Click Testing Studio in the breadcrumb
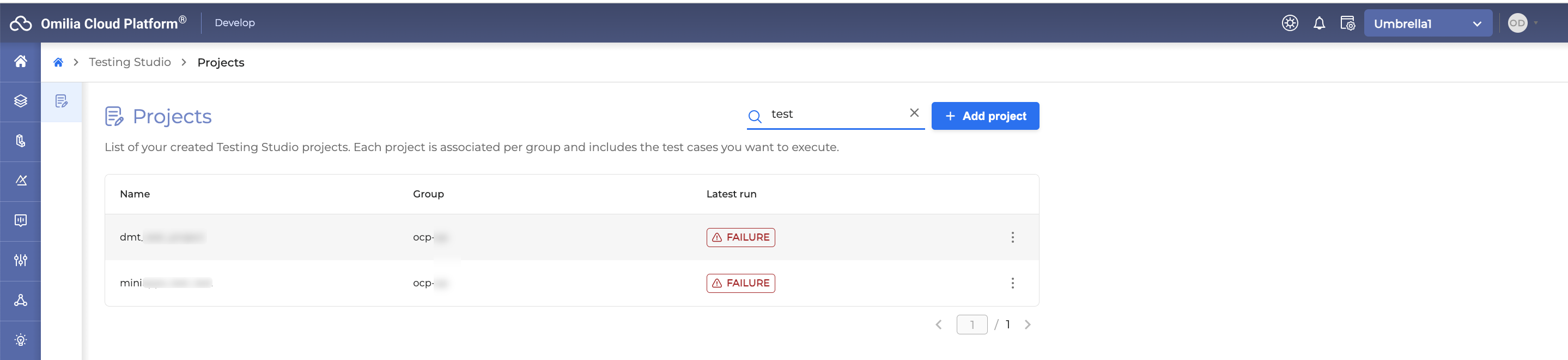 [130, 62]
